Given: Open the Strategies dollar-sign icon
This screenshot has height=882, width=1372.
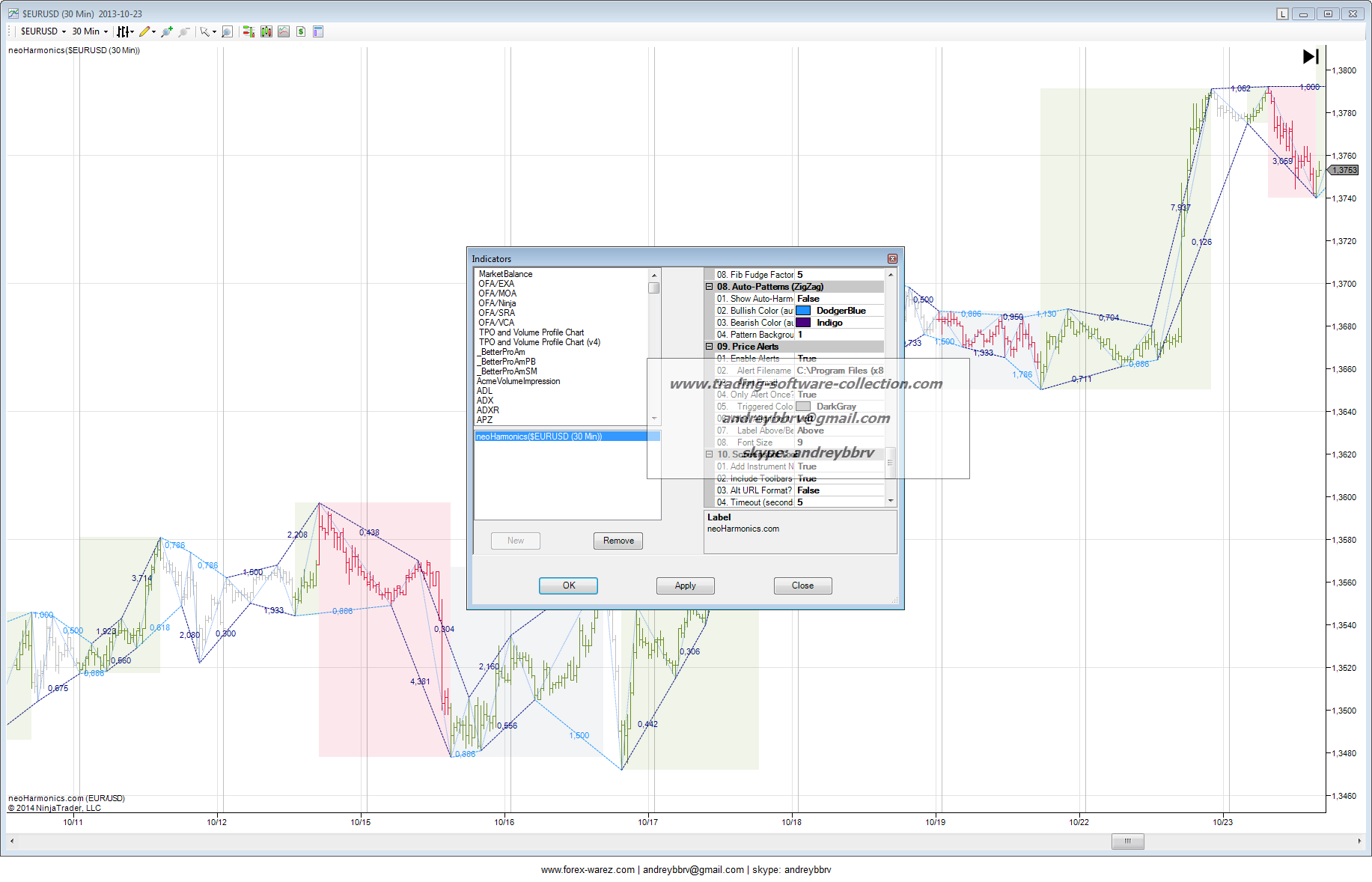Looking at the screenshot, I should click(x=301, y=31).
